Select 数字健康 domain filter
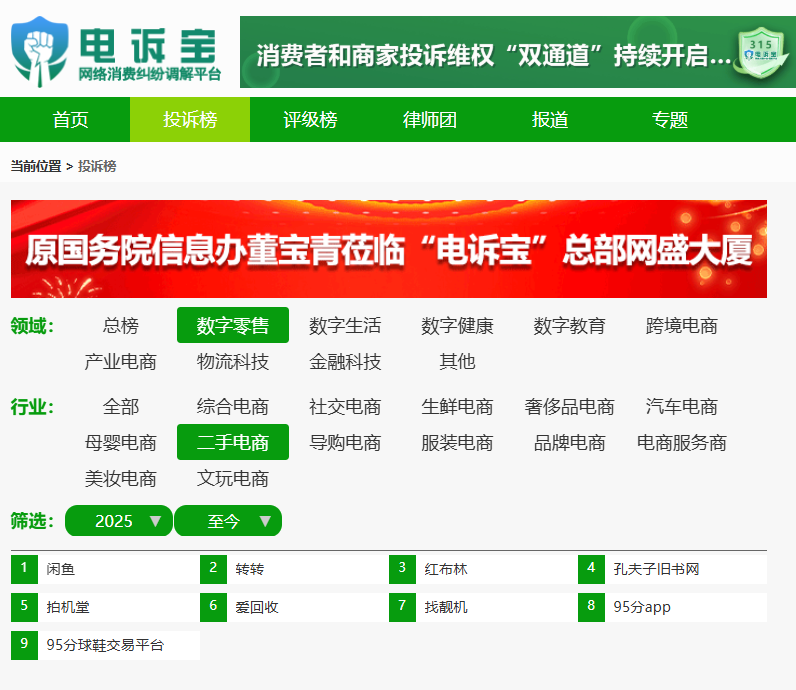 457,325
